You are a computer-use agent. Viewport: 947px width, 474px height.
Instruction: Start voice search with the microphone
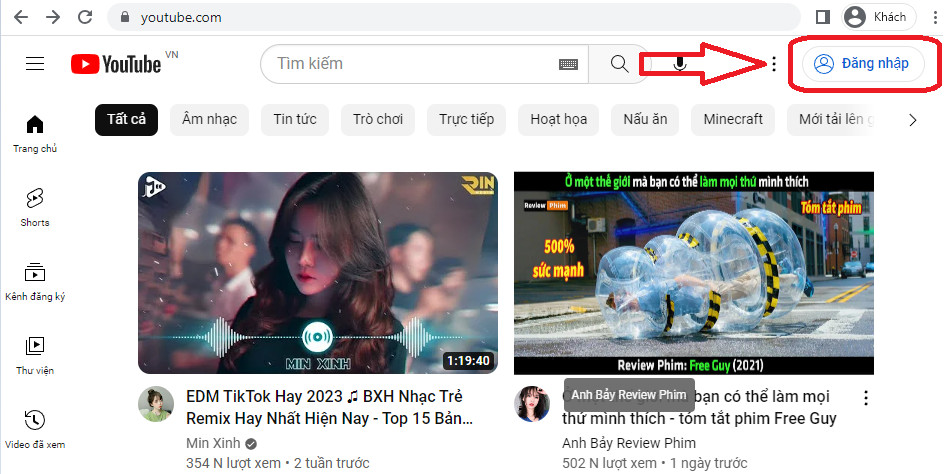pyautogui.click(x=680, y=63)
